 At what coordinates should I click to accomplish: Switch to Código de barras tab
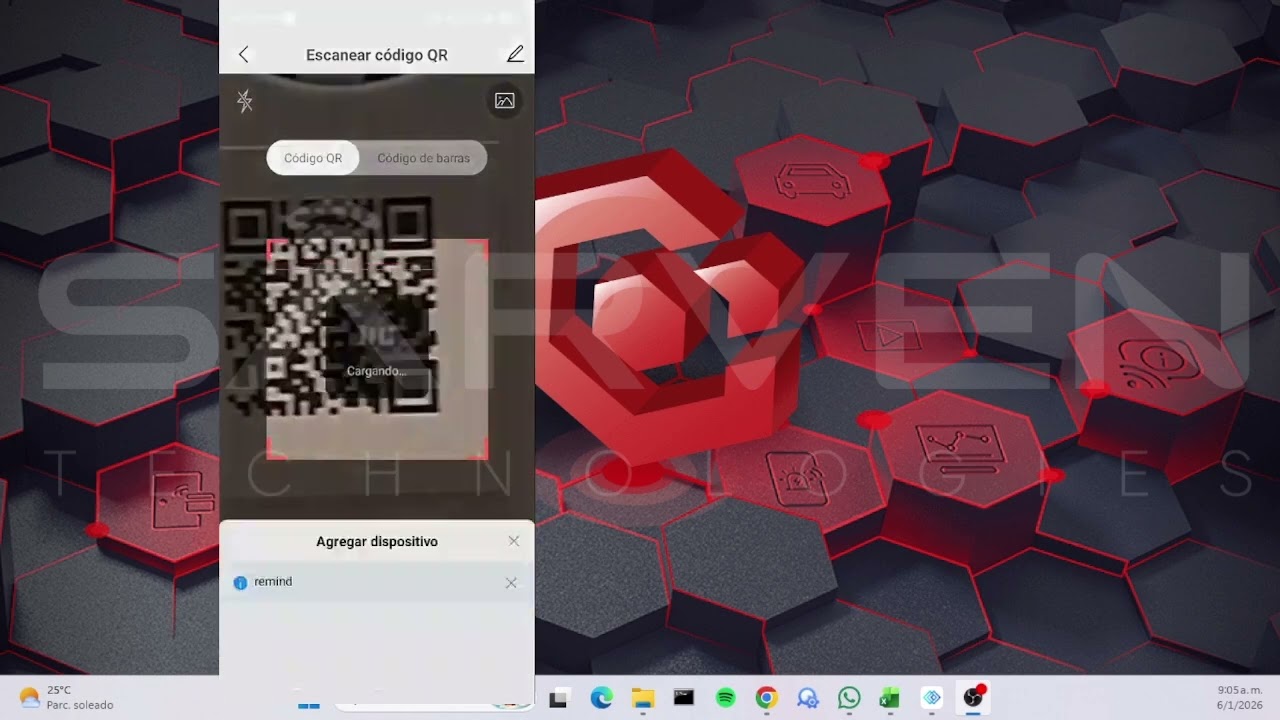423,158
